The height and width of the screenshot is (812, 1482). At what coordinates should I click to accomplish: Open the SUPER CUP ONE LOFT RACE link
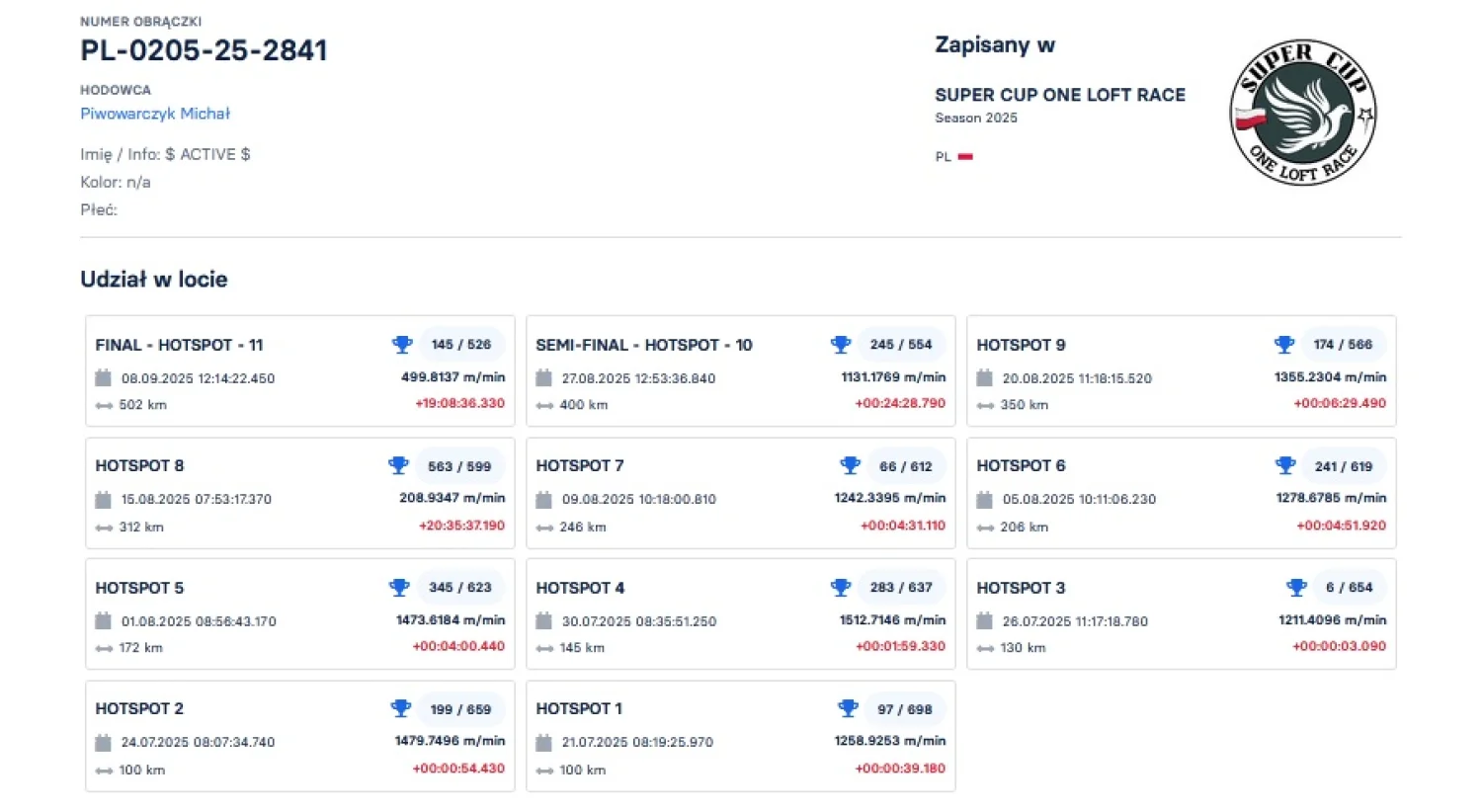tap(1060, 95)
